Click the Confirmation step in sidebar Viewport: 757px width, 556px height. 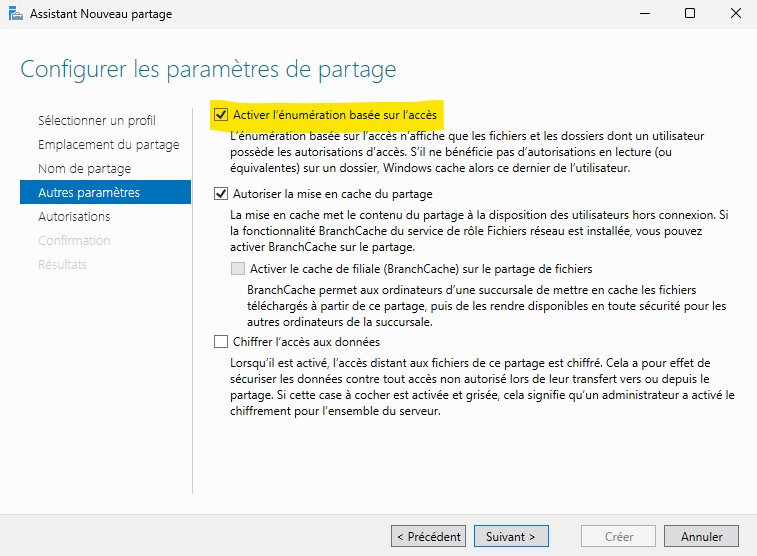[x=74, y=240]
